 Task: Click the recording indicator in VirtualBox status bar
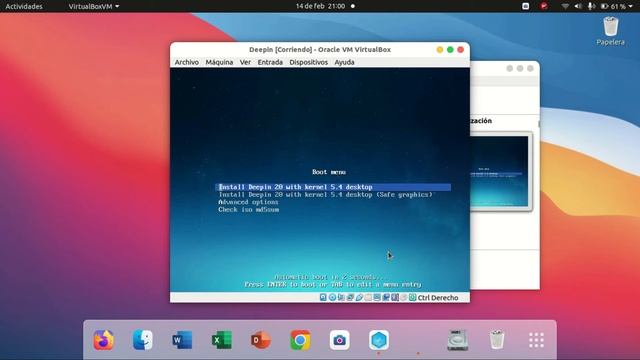coord(386,298)
